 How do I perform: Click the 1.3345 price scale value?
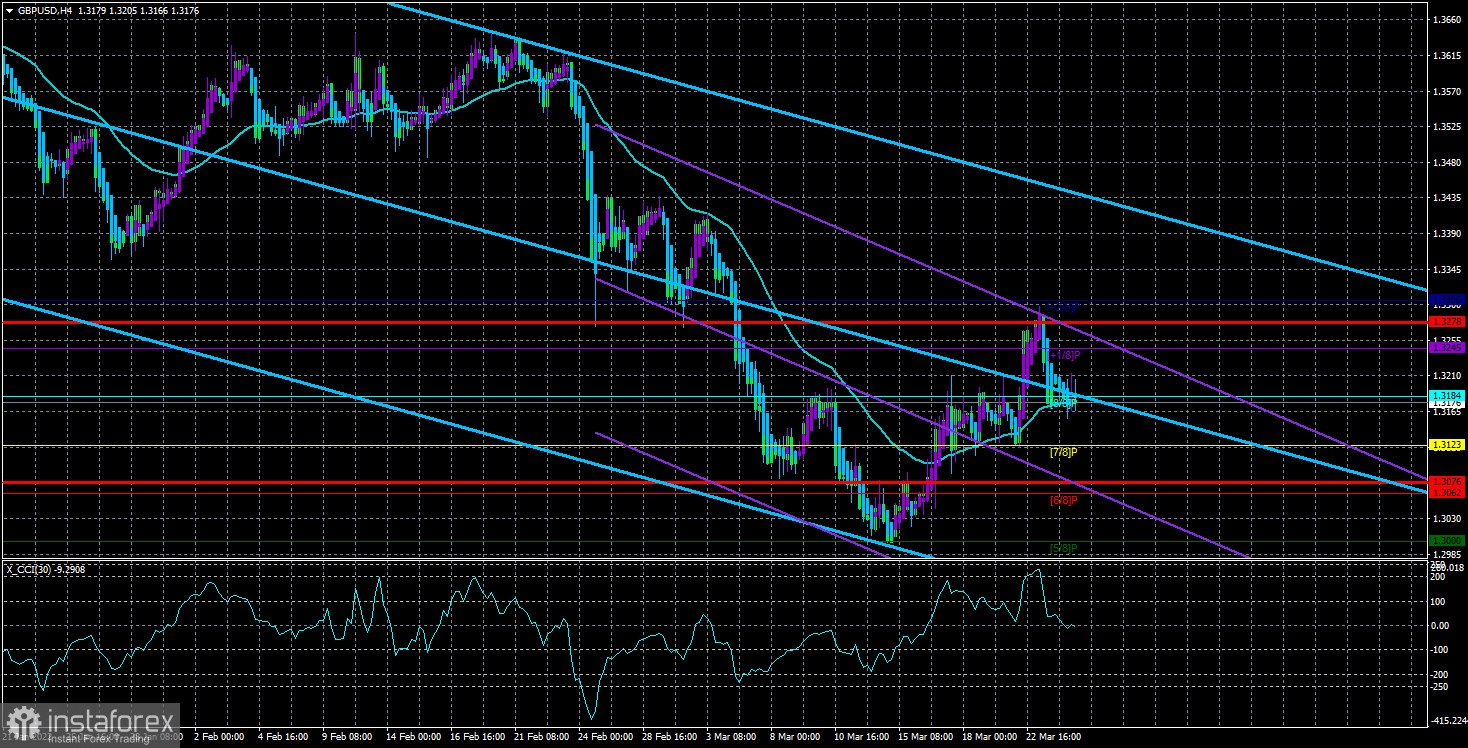[x=1448, y=269]
